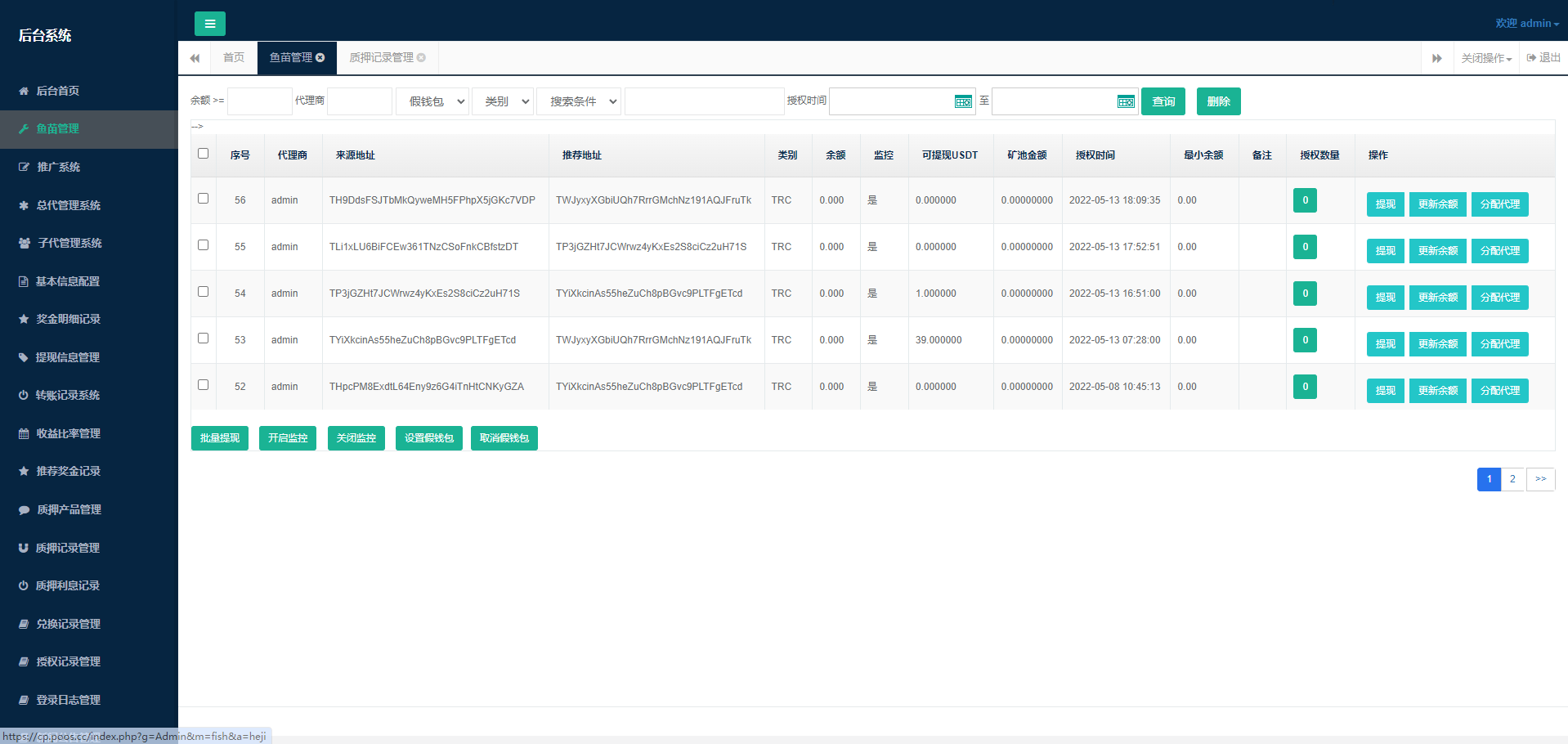Click the 批量提现 button below the table
The height and width of the screenshot is (744, 1568).
[x=220, y=438]
